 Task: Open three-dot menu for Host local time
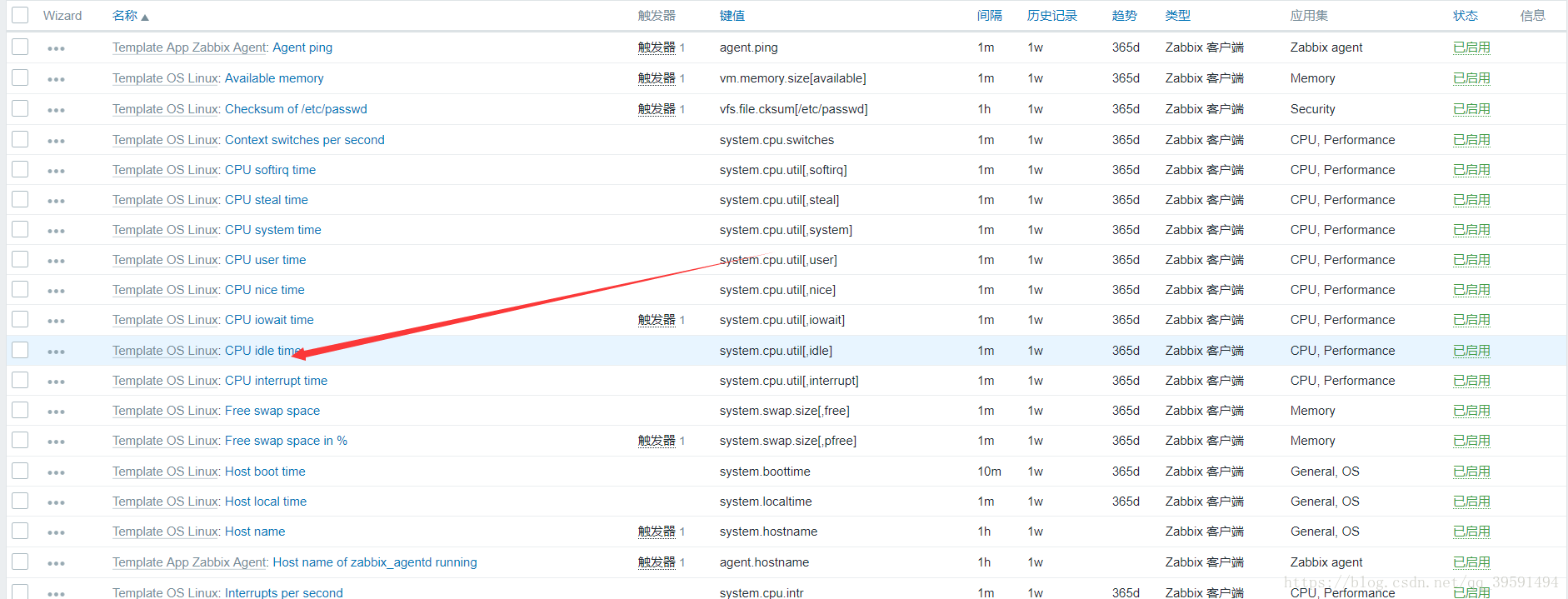pos(56,502)
